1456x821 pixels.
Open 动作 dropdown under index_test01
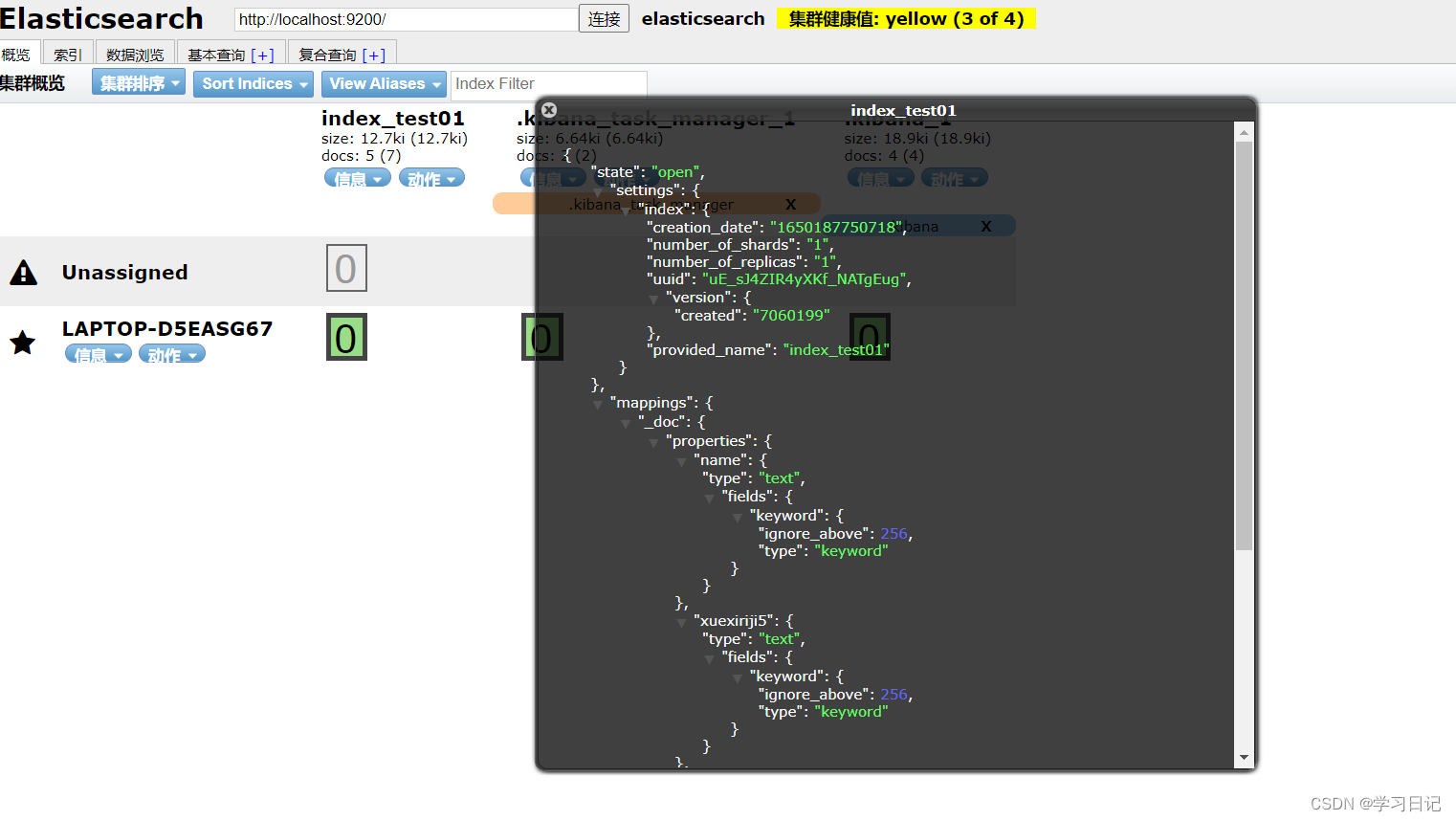pyautogui.click(x=431, y=178)
